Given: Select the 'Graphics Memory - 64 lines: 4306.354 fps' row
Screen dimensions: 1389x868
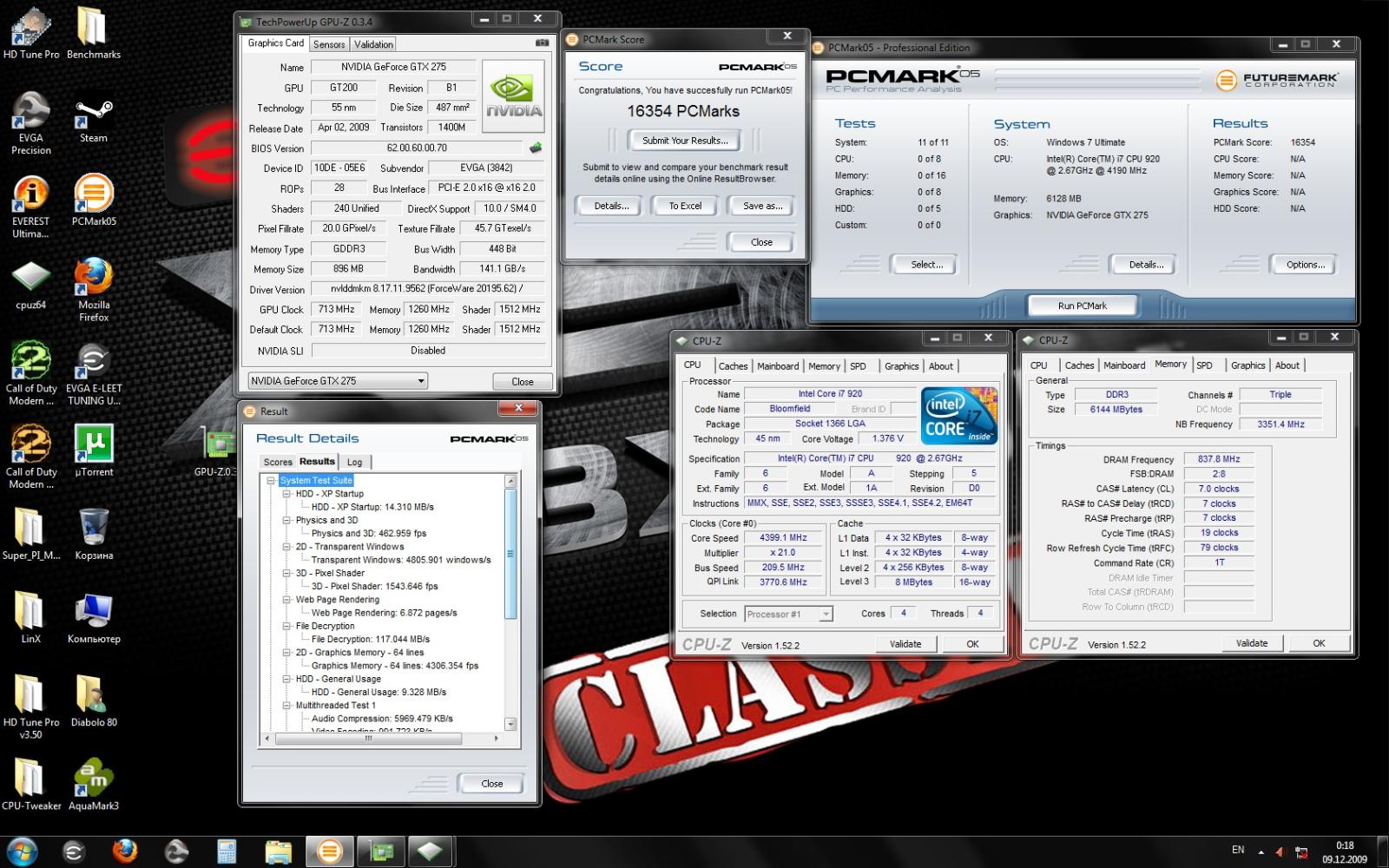Looking at the screenshot, I should click(x=395, y=666).
